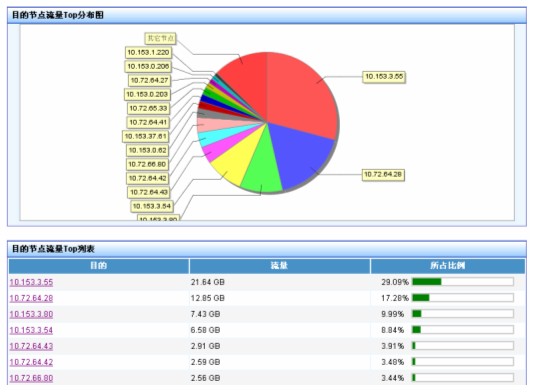The image size is (534, 392).
Task: Click the 10.72.64.28 pie chart label
Action: click(x=383, y=175)
